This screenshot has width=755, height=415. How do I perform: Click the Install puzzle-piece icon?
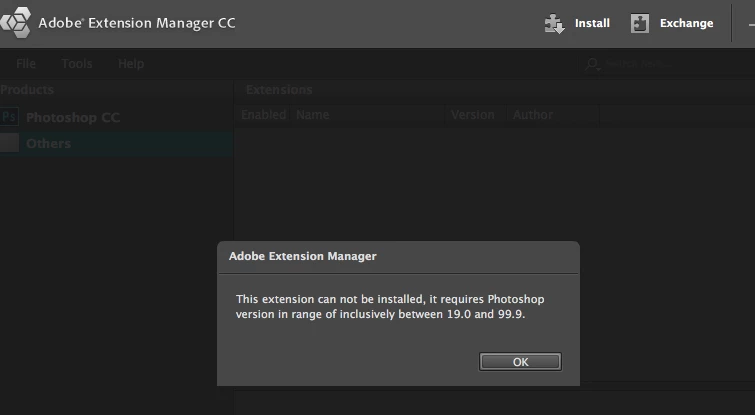(x=555, y=24)
